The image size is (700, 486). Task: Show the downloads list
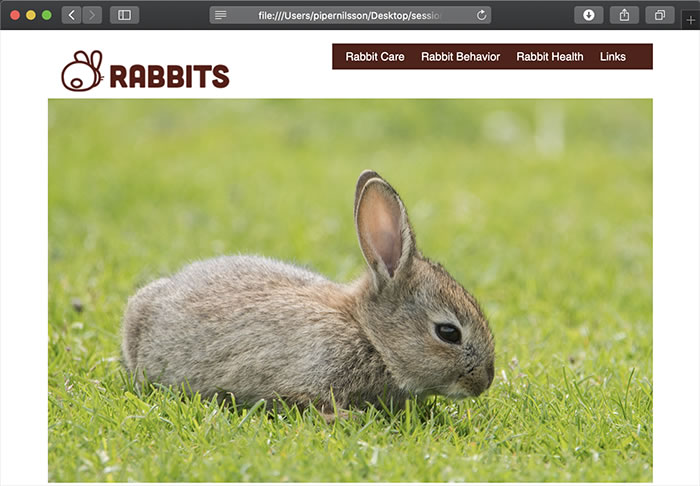click(x=589, y=15)
